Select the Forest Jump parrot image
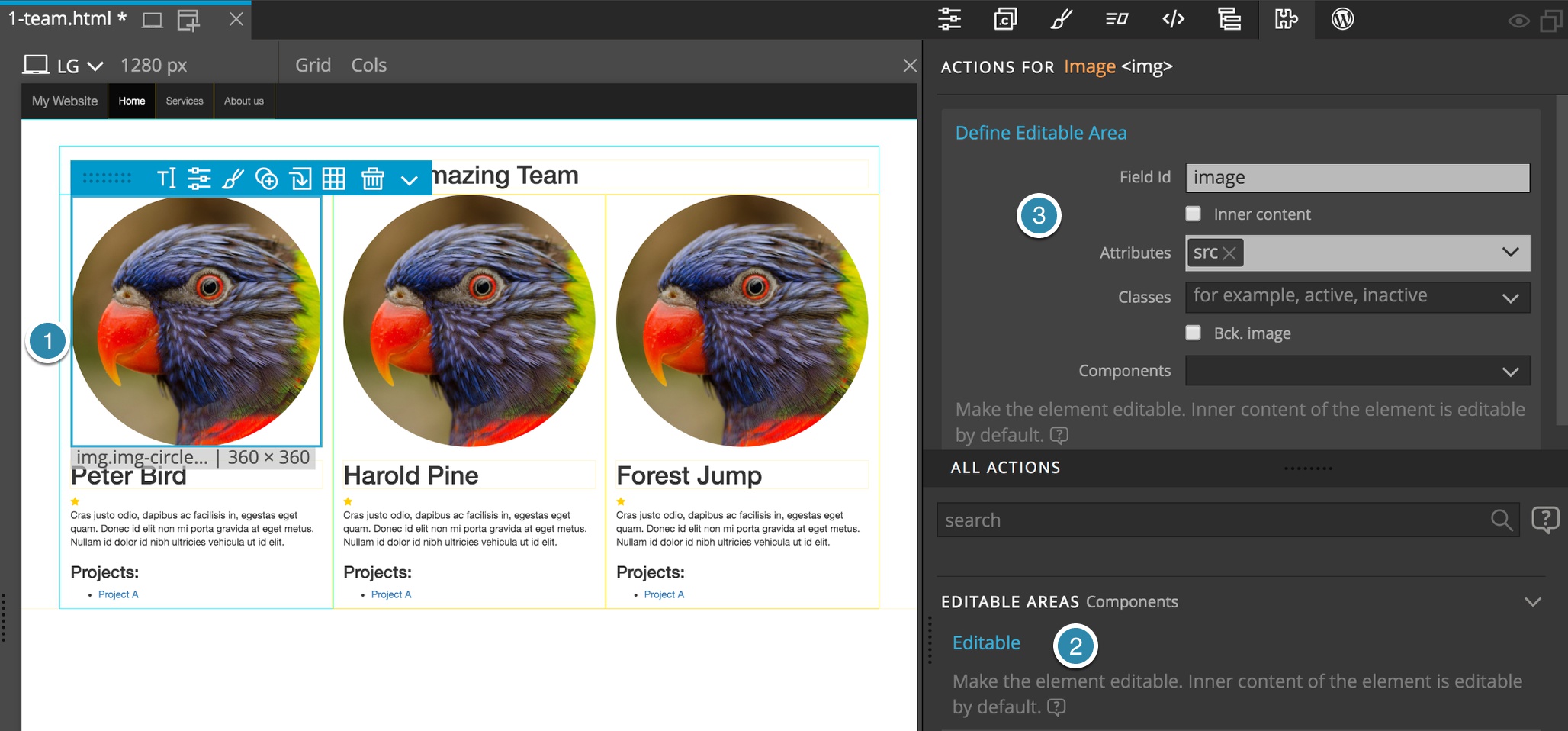This screenshot has width=1568, height=731. click(x=742, y=320)
